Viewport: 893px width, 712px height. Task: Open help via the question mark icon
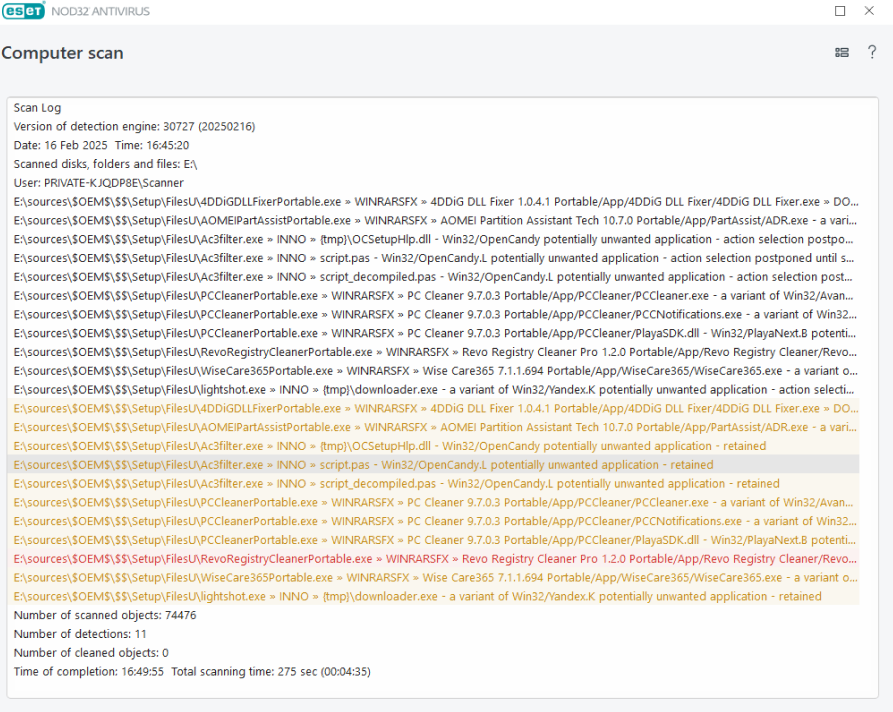(872, 52)
